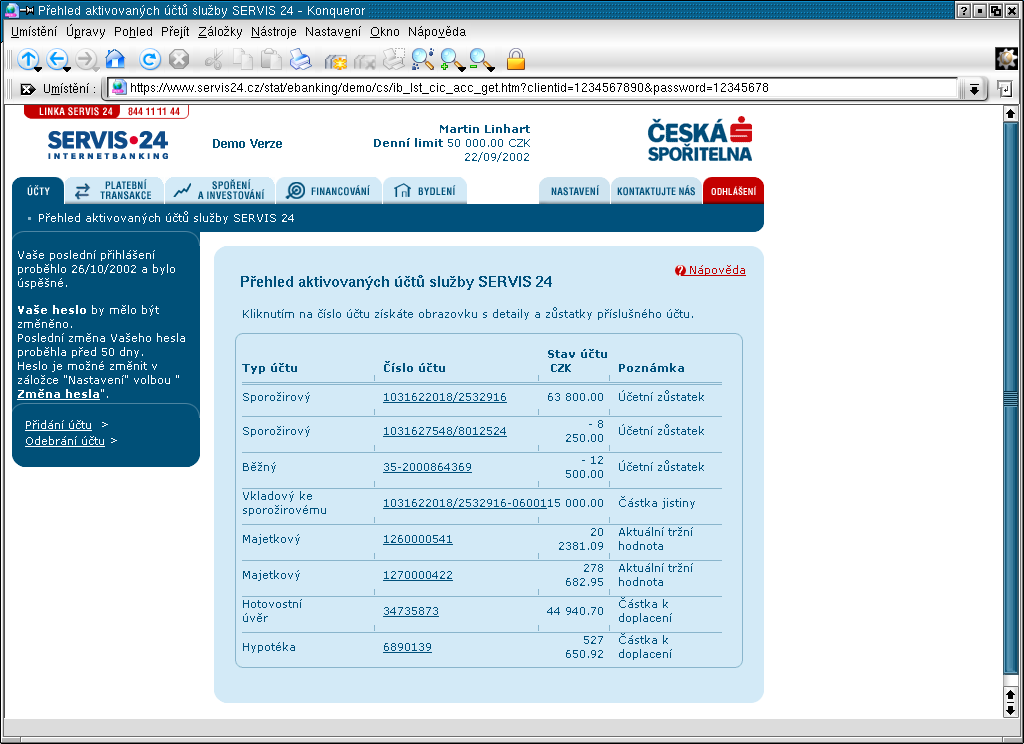Click the zoom out magnifier icon

tap(481, 59)
